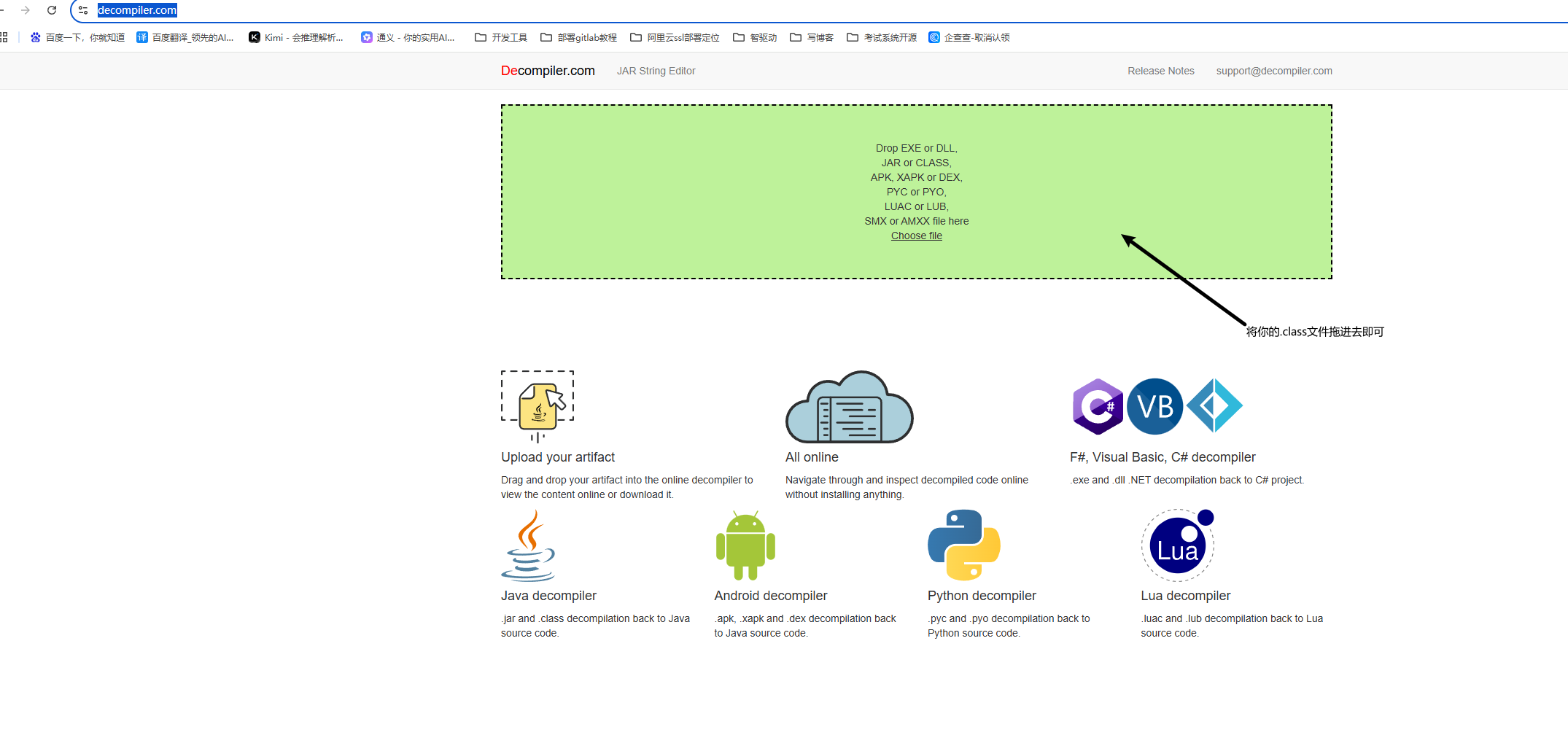Click the Android decompiler heading
Screen dimensions: 1568x754
[771, 596]
